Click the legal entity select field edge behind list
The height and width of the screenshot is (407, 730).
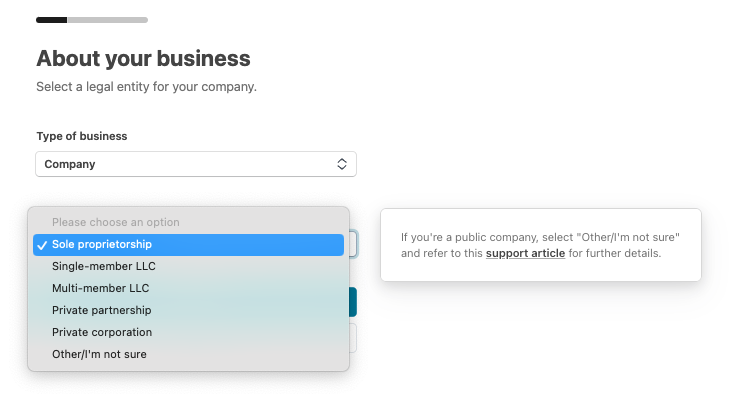coord(353,244)
